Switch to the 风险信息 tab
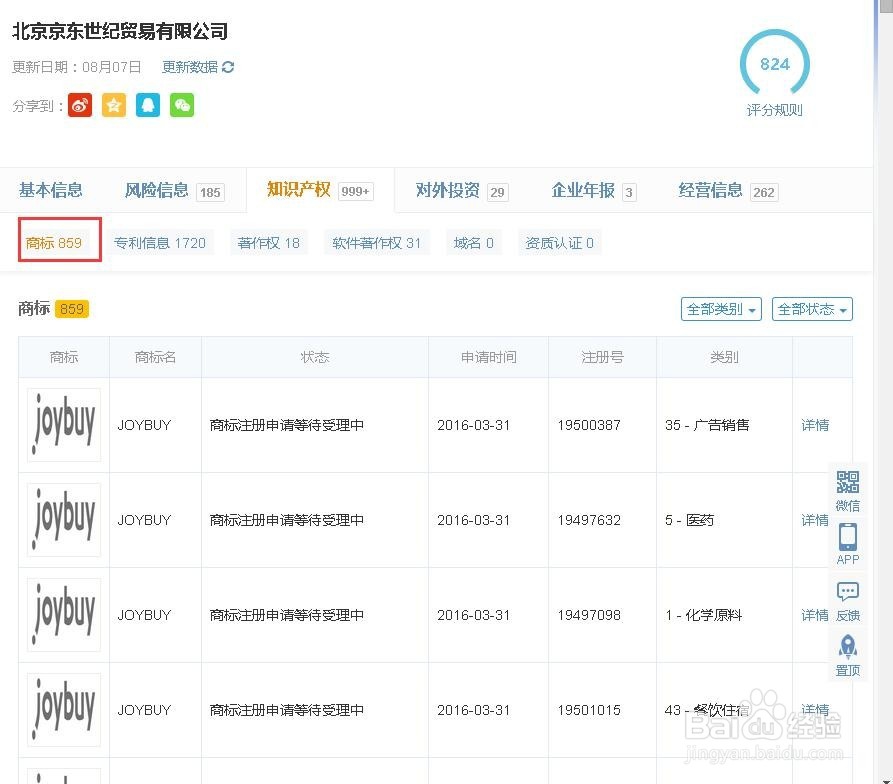 tap(174, 190)
